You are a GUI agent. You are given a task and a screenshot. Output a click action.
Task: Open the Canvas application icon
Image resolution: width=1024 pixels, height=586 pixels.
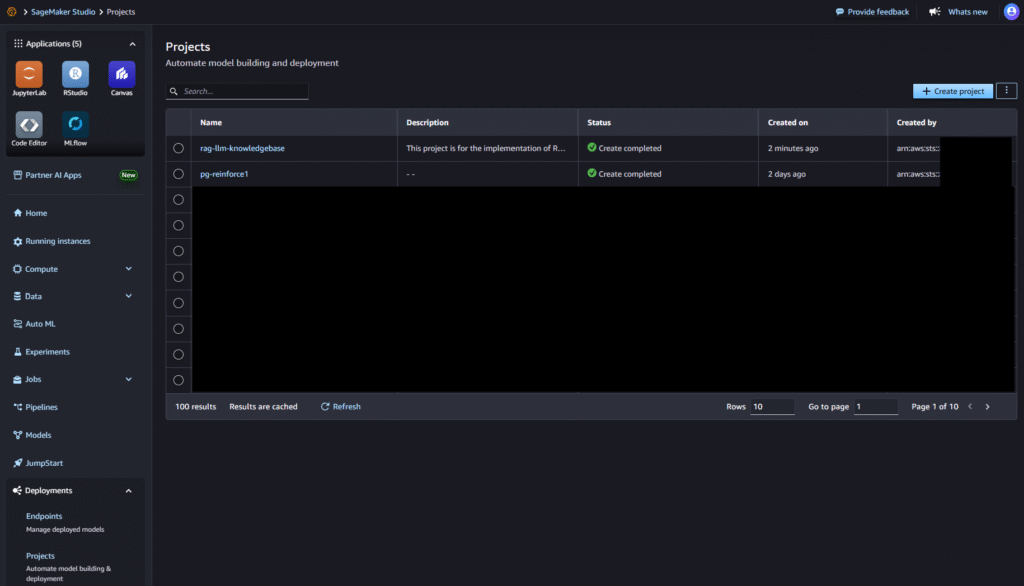pyautogui.click(x=121, y=74)
